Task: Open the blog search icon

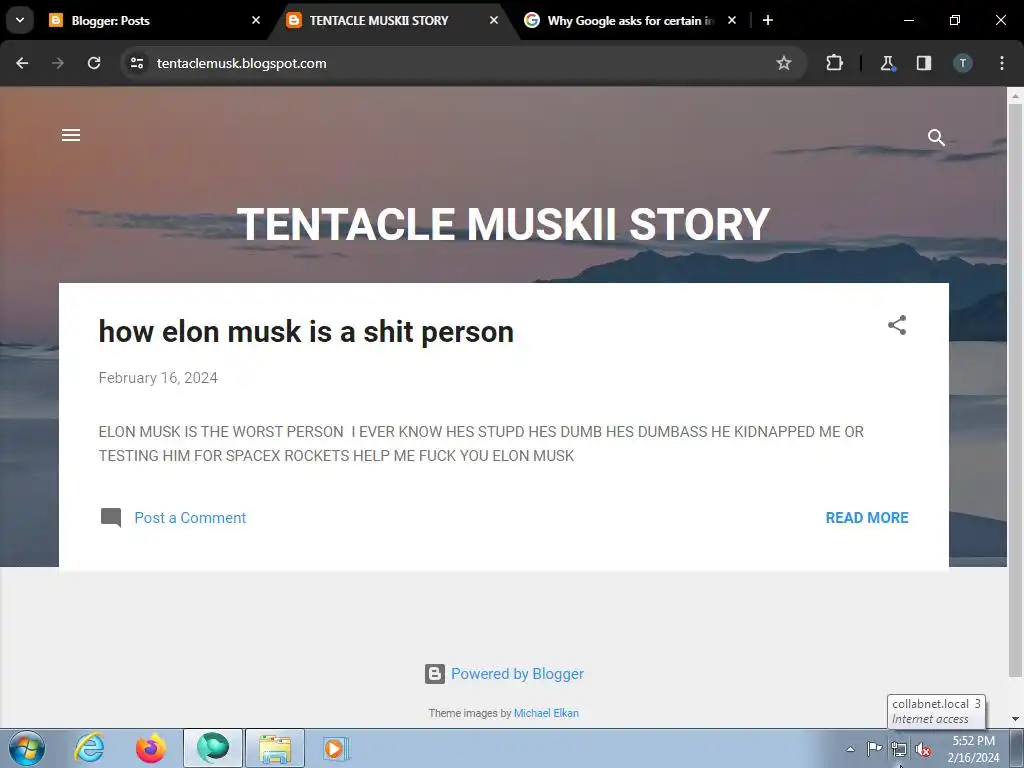Action: (936, 137)
